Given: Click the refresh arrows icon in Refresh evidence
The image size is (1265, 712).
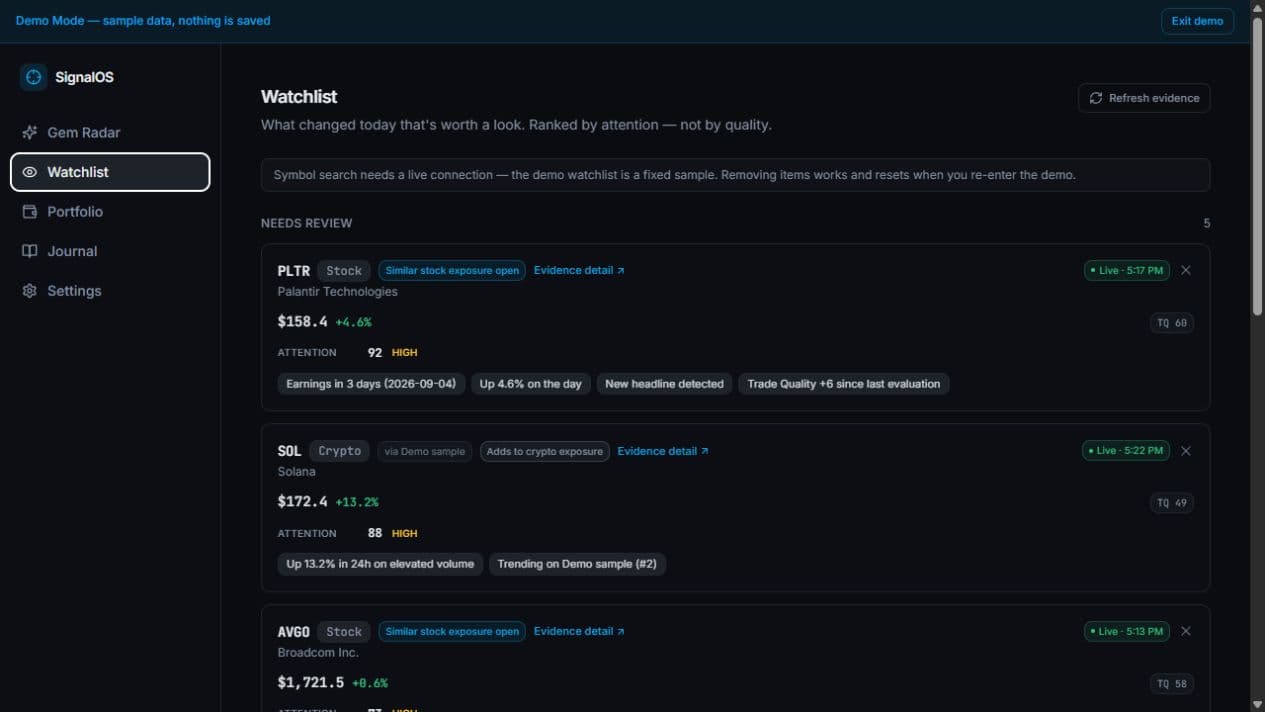Looking at the screenshot, I should coord(1096,98).
